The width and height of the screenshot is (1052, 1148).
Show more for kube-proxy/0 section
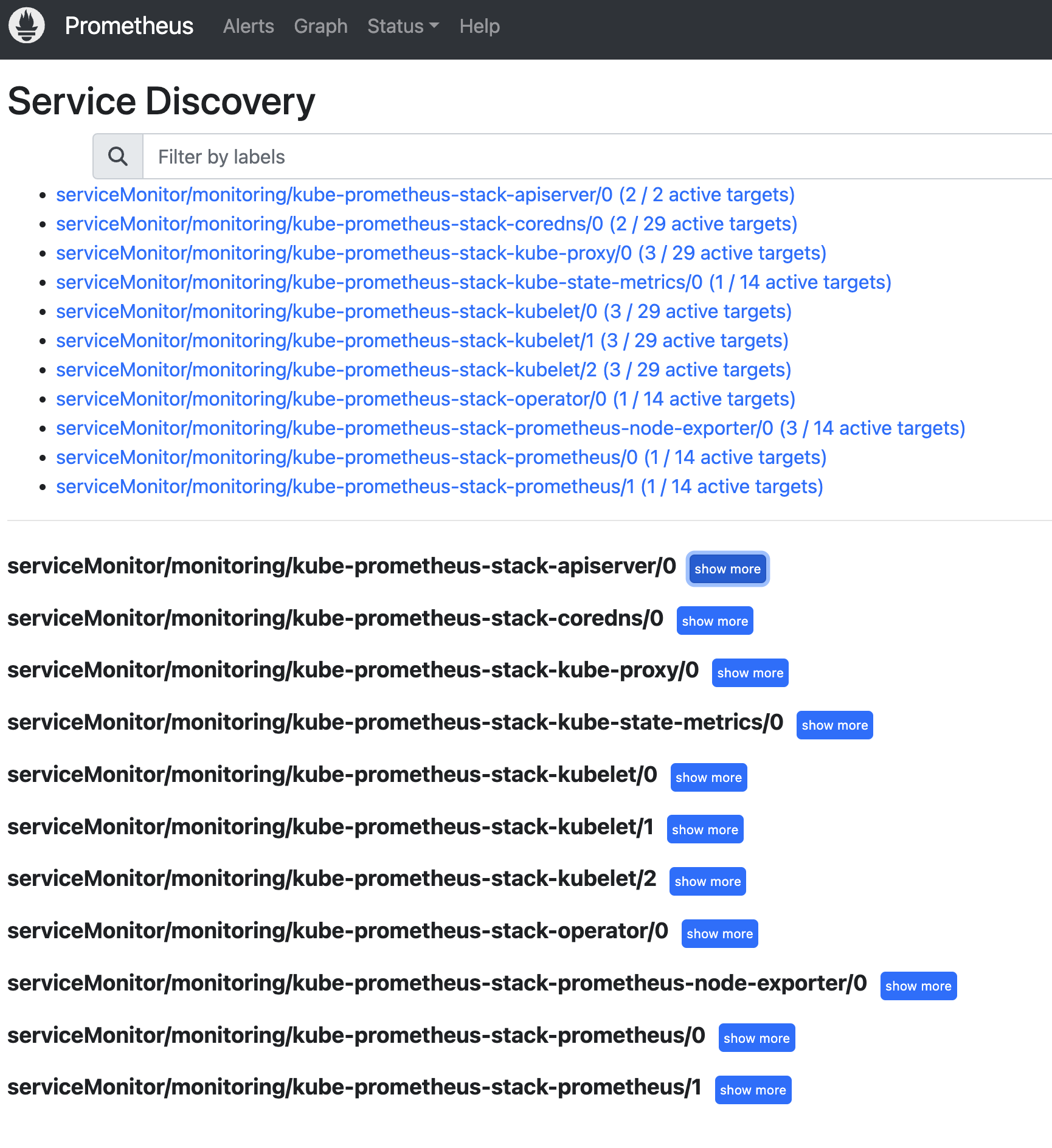pyautogui.click(x=750, y=673)
